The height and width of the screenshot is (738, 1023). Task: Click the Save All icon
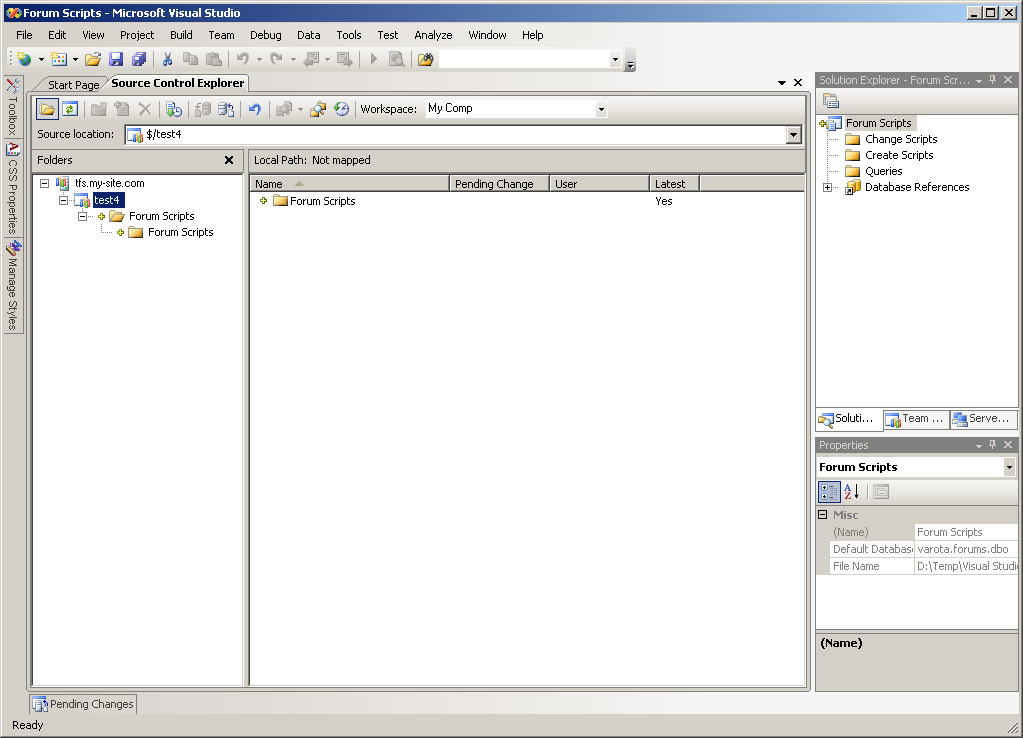(139, 59)
